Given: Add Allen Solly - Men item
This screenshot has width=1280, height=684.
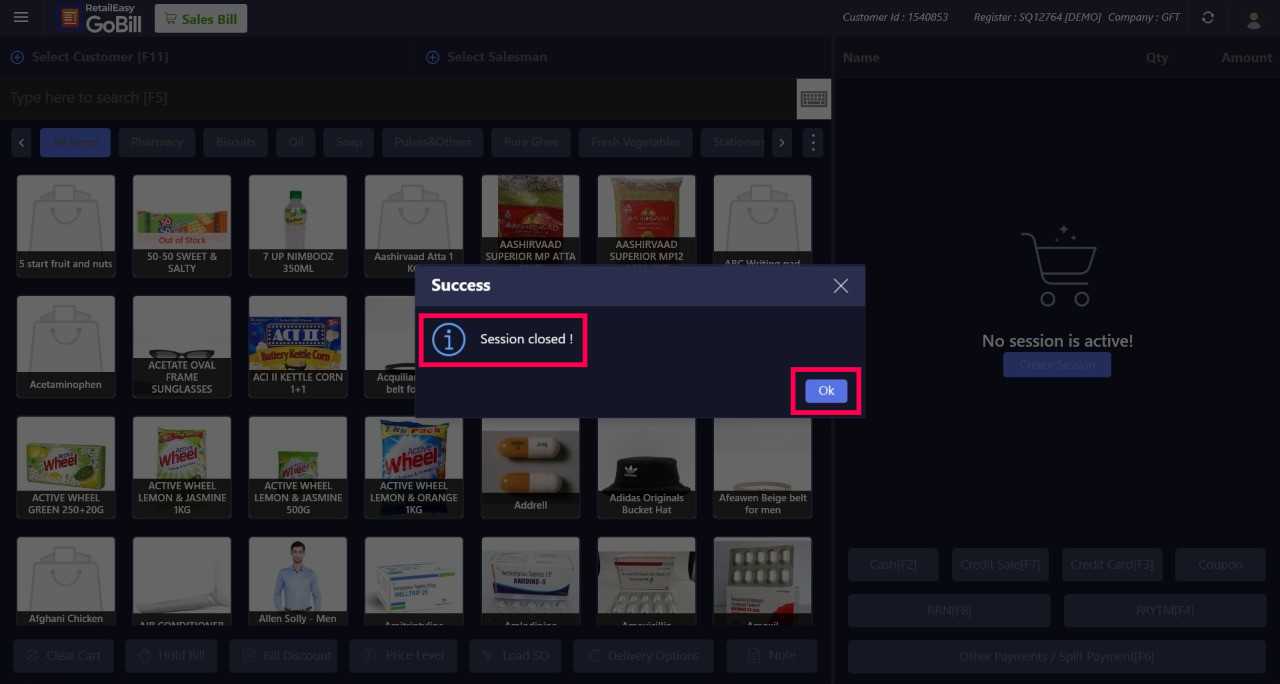Looking at the screenshot, I should pos(298,582).
